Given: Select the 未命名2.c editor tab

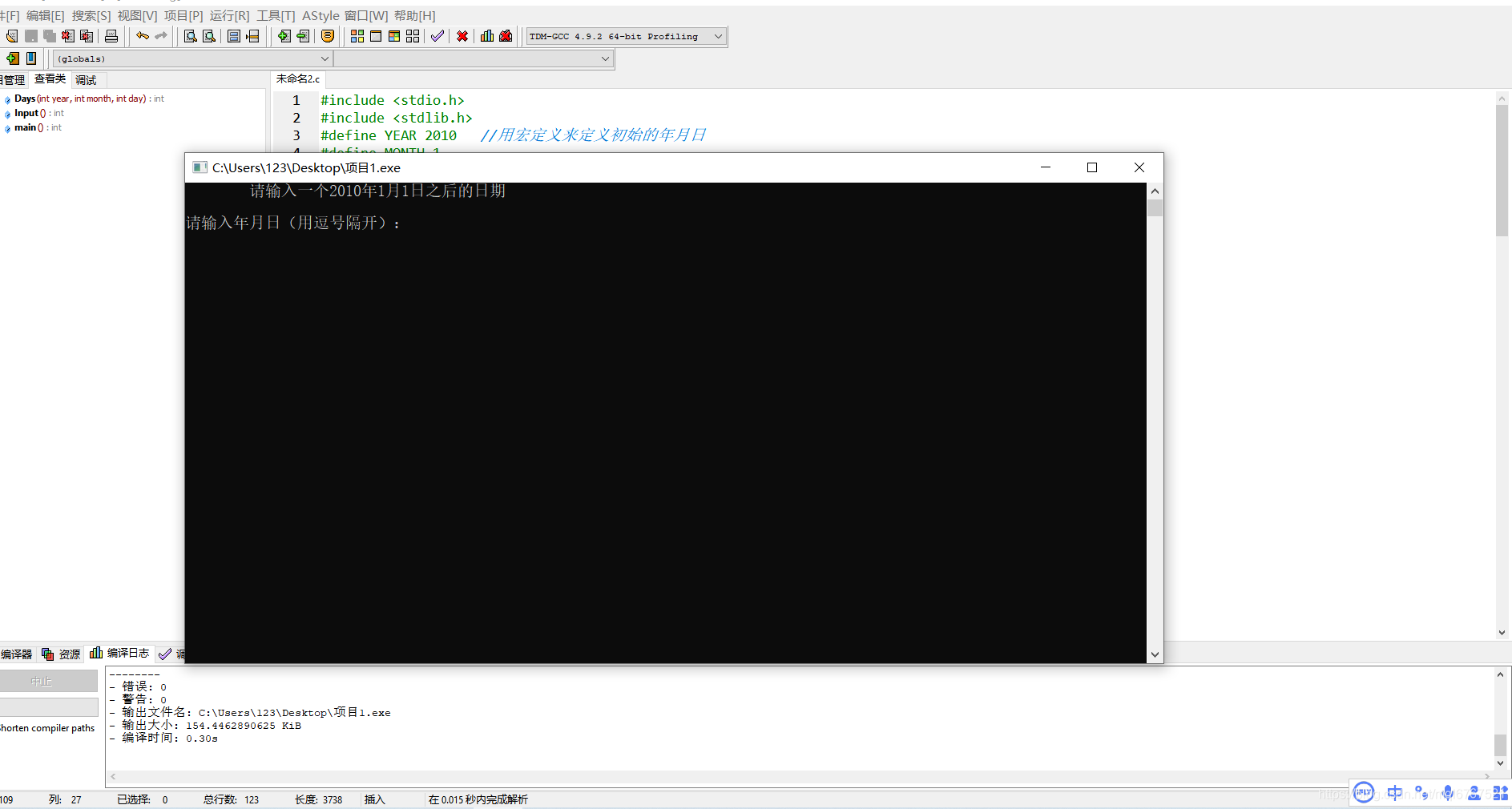Looking at the screenshot, I should point(298,79).
